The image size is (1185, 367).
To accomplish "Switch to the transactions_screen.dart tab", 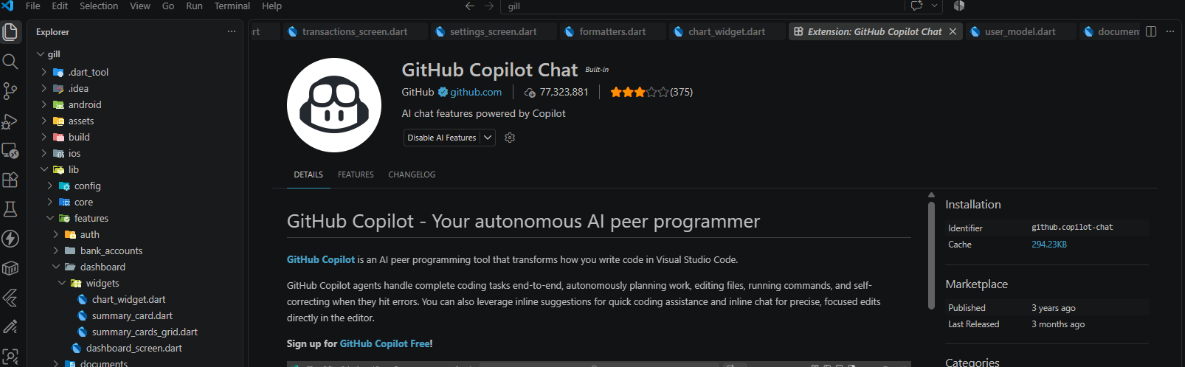I will click(x=355, y=32).
